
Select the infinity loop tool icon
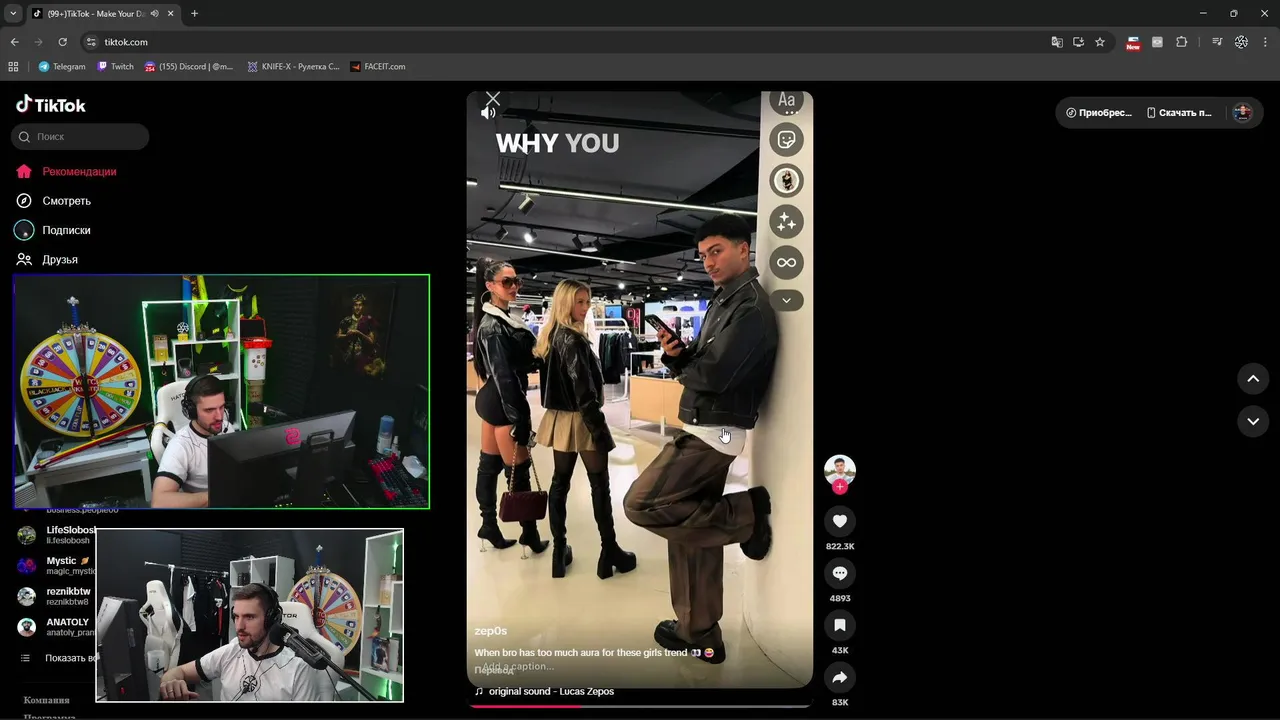(x=787, y=263)
